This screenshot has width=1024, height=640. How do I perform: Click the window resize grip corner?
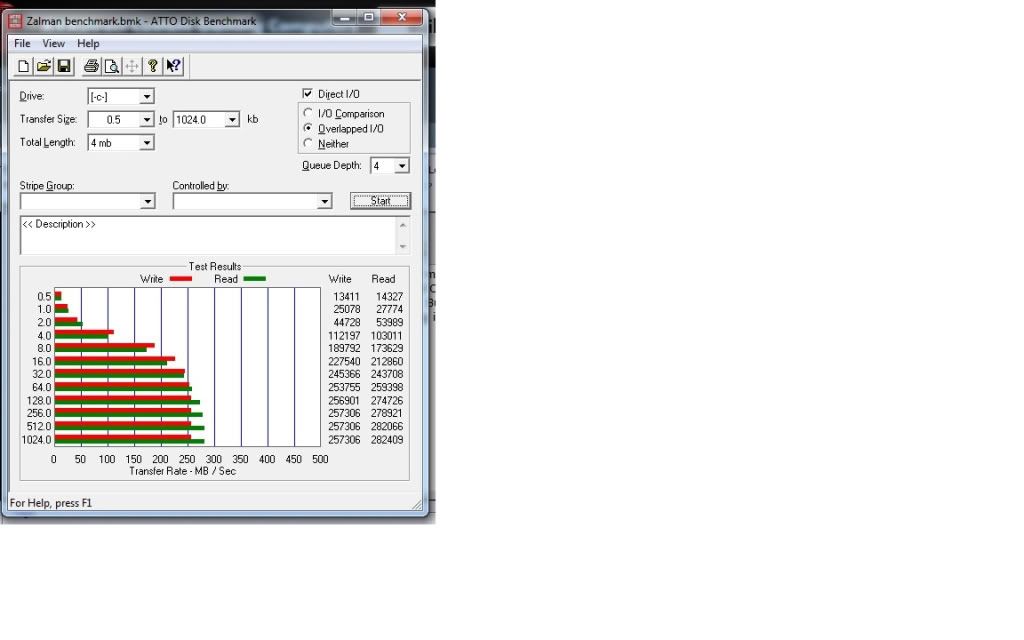(417, 504)
